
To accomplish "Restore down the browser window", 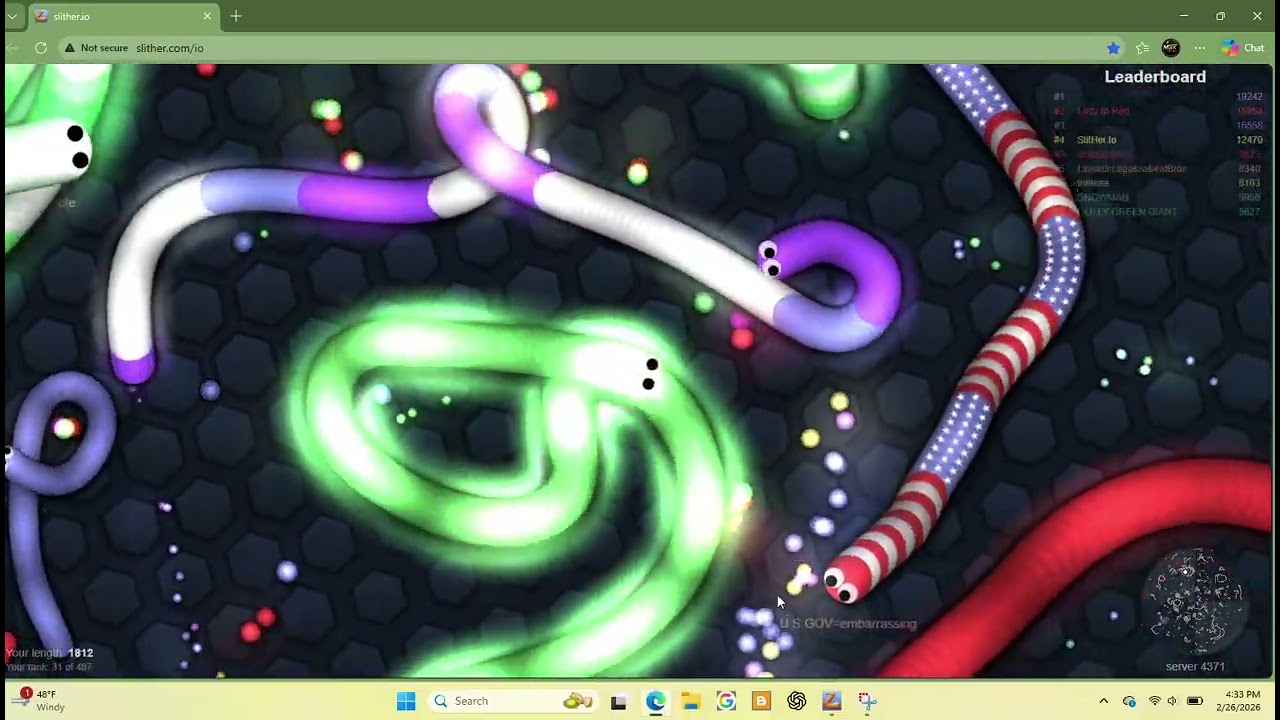I will tap(1220, 16).
